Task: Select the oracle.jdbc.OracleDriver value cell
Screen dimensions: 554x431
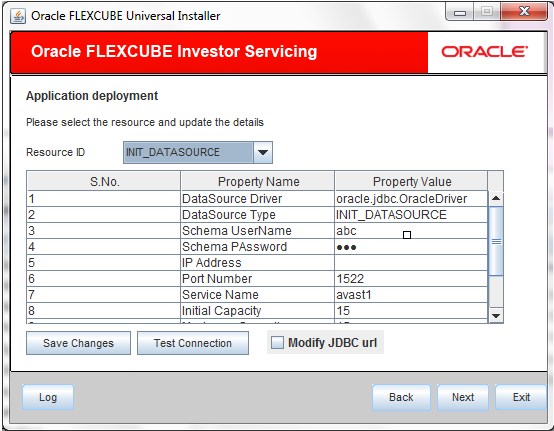Action: pos(411,199)
